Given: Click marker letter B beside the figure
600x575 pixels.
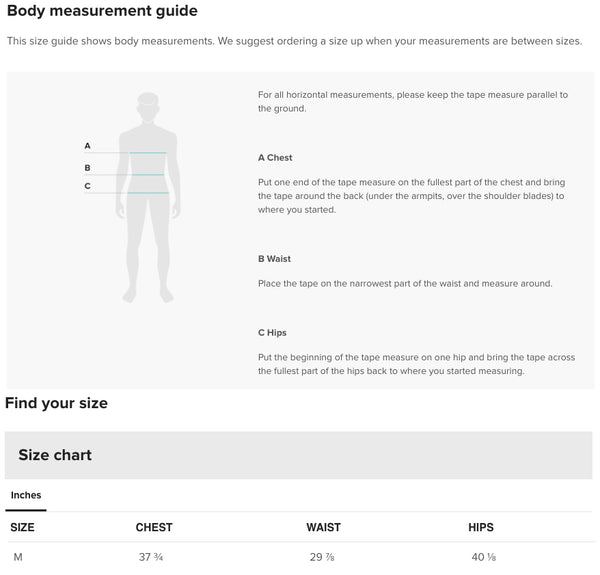Looking at the screenshot, I should pos(87,168).
